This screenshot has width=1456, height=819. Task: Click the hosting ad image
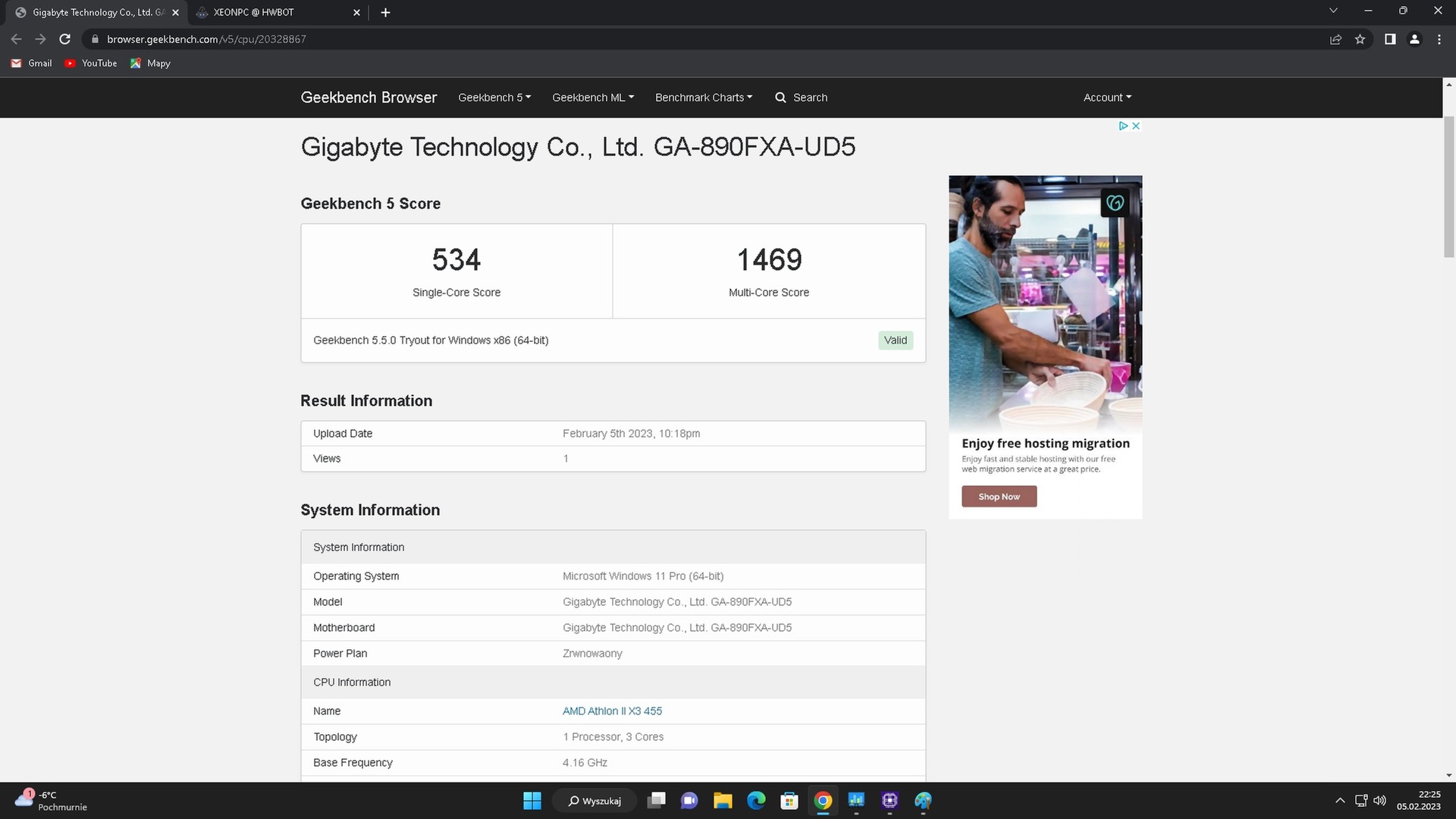(1045, 303)
